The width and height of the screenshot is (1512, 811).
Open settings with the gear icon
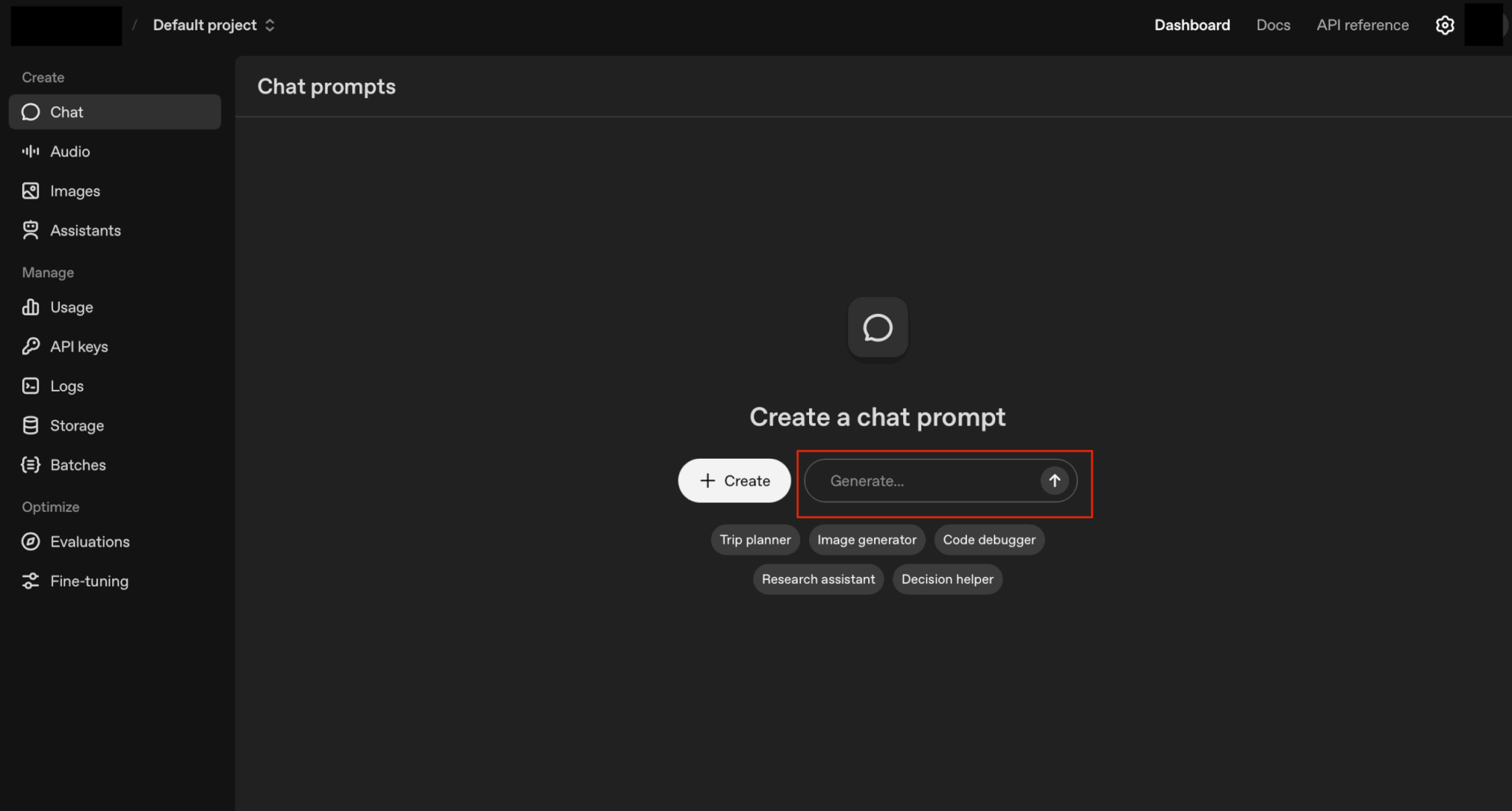(1445, 25)
